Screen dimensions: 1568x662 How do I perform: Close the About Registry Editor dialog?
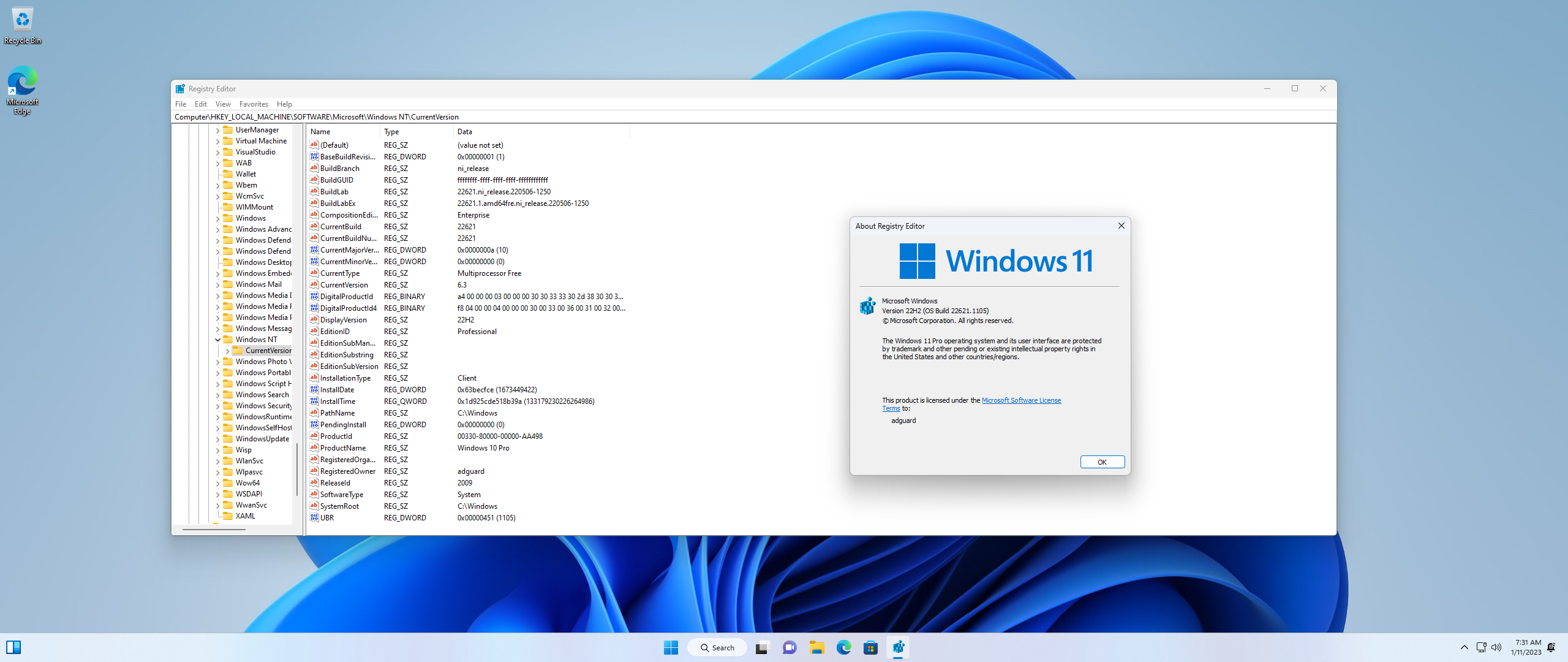pyautogui.click(x=1100, y=462)
